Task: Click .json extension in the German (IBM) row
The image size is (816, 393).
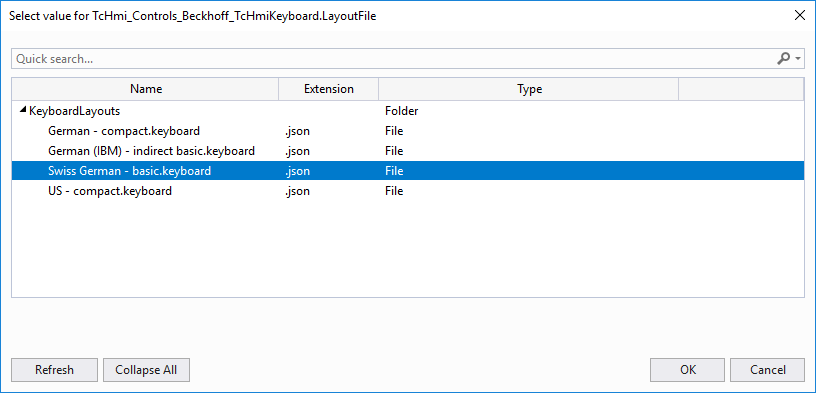Action: (297, 151)
